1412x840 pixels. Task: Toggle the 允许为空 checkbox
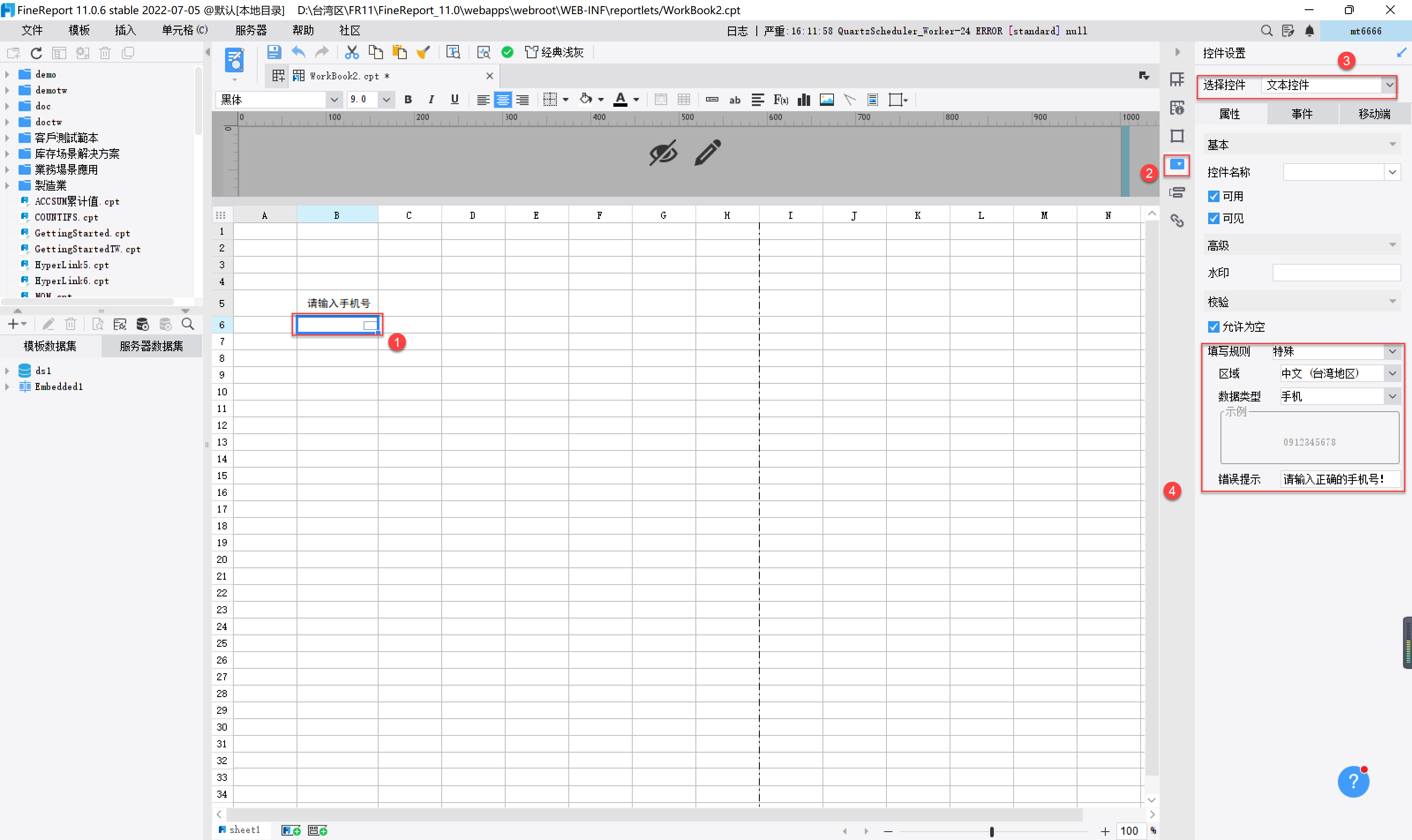[x=1213, y=326]
